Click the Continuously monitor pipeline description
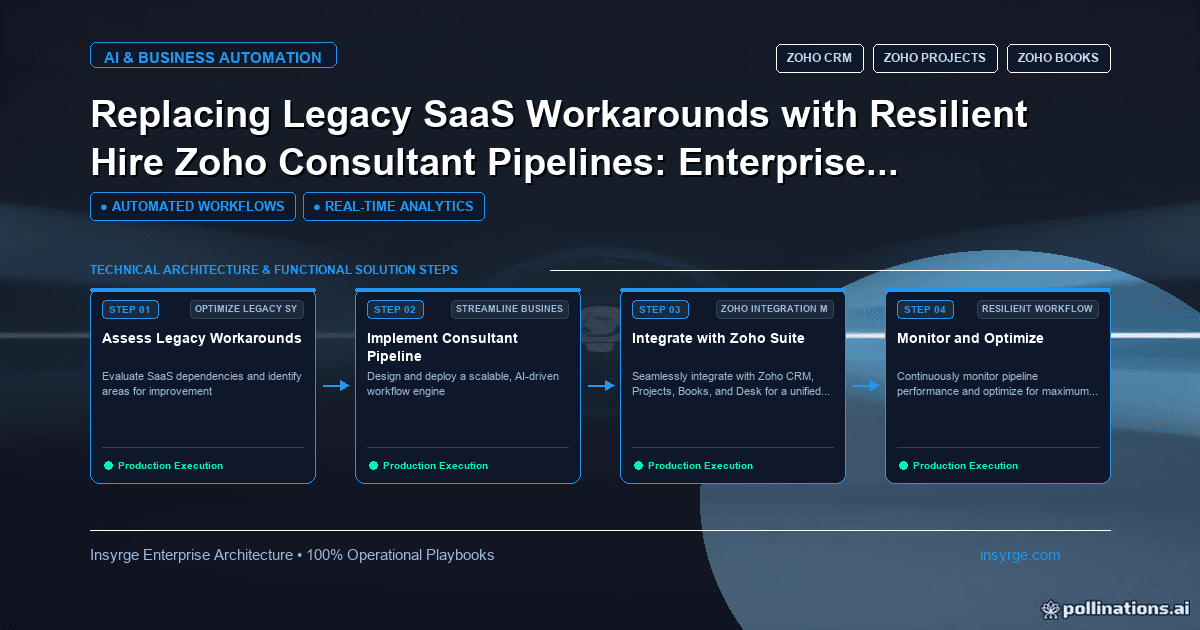The image size is (1200, 630). [x=997, y=384]
